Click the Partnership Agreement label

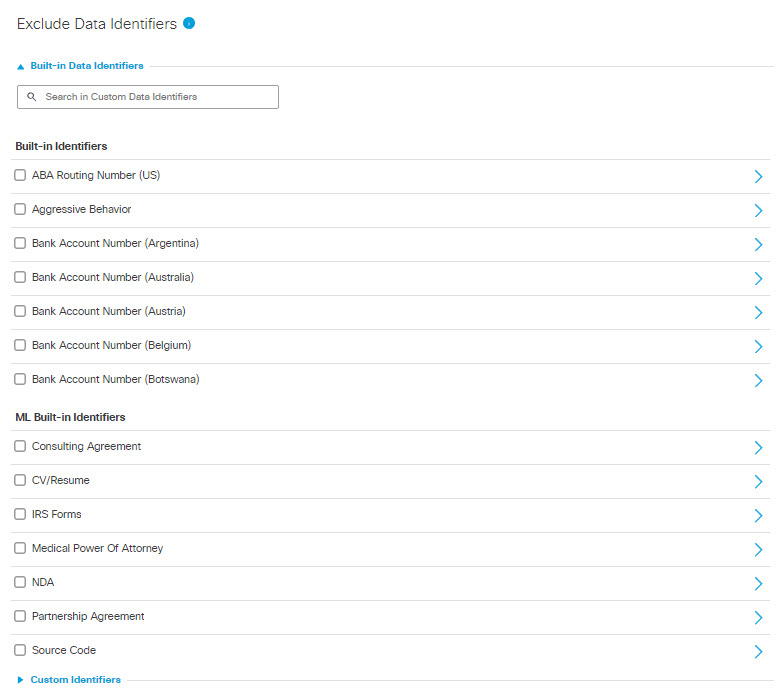pos(88,616)
